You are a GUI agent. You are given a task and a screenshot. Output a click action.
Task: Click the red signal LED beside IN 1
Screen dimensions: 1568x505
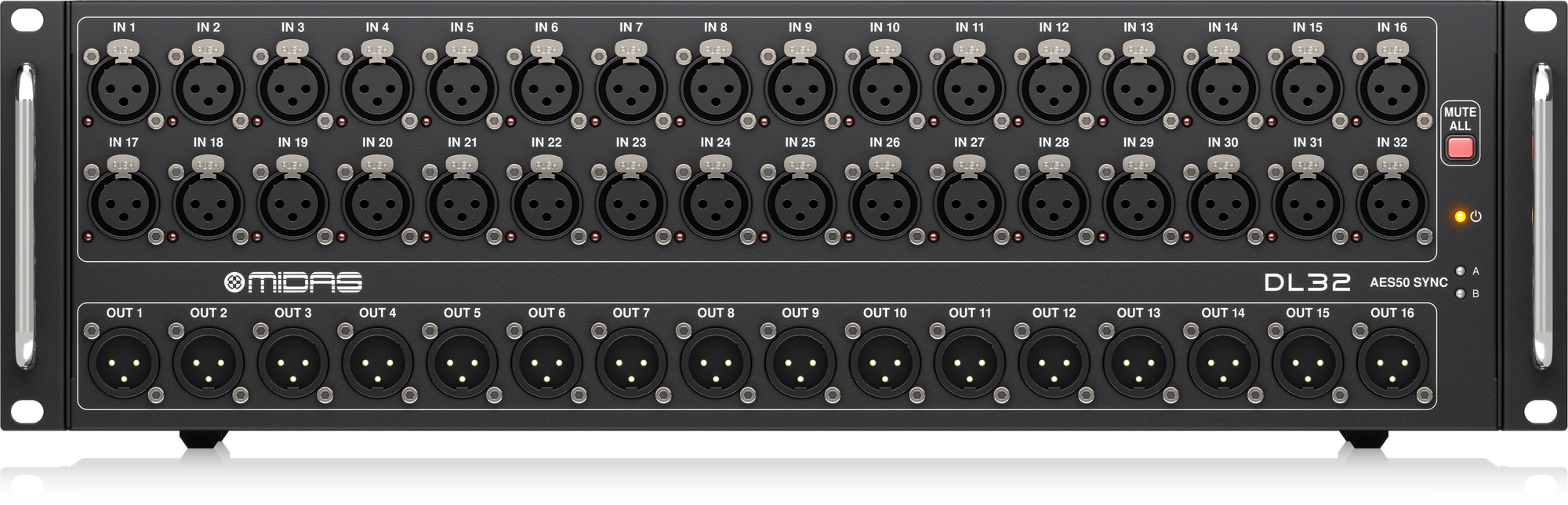[88, 122]
